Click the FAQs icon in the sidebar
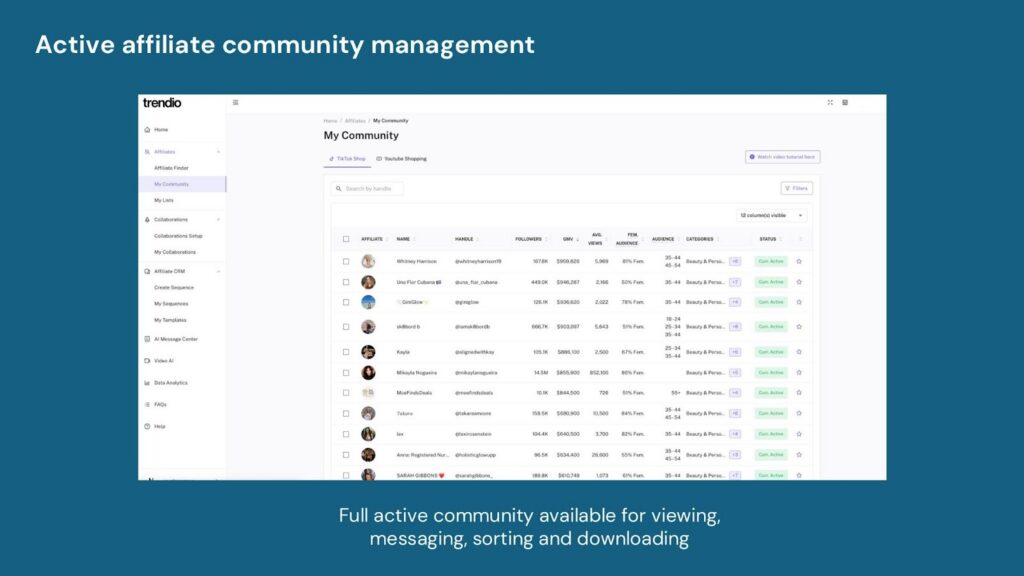 click(147, 404)
